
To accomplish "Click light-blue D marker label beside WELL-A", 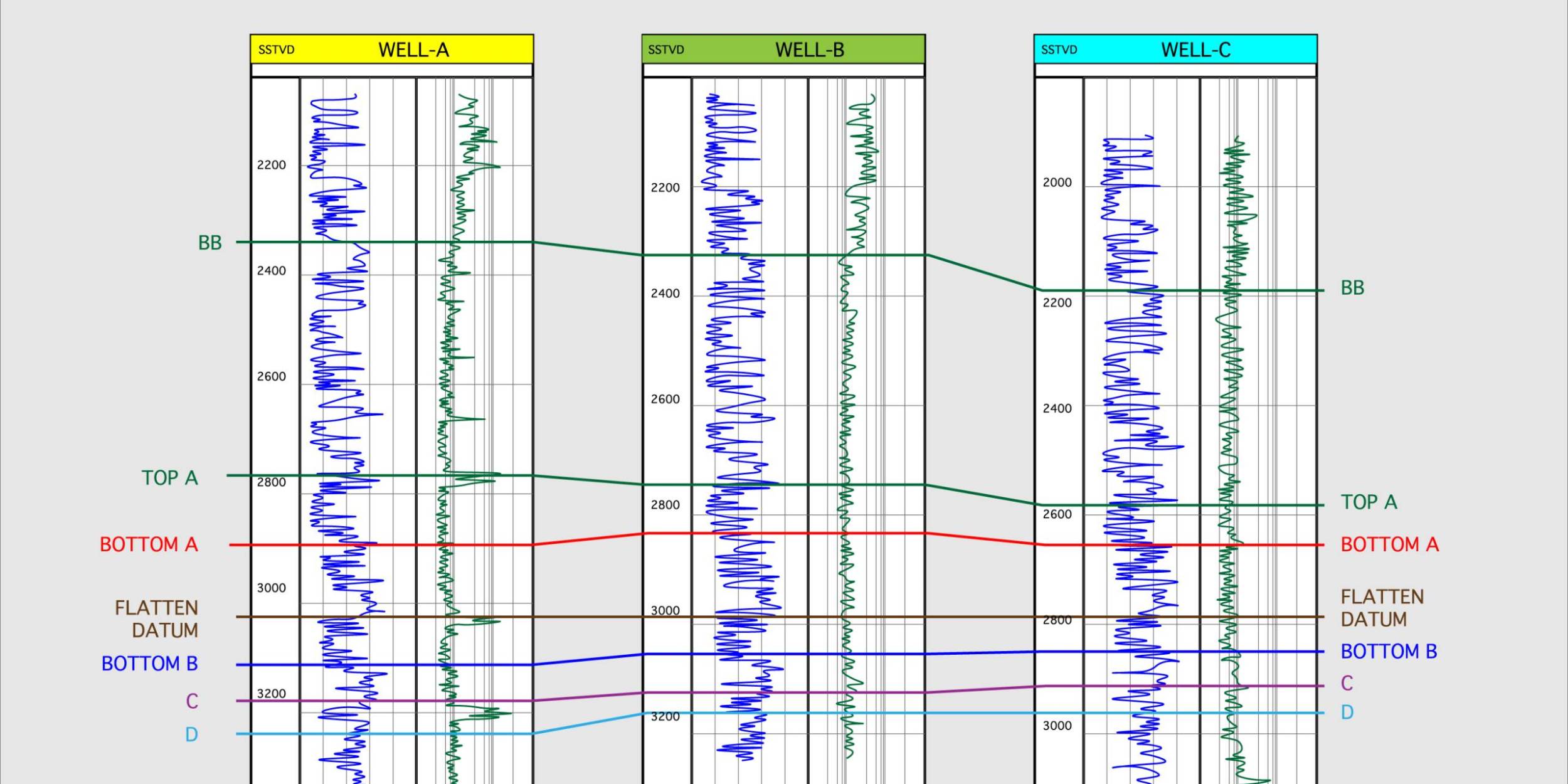I will coord(191,734).
